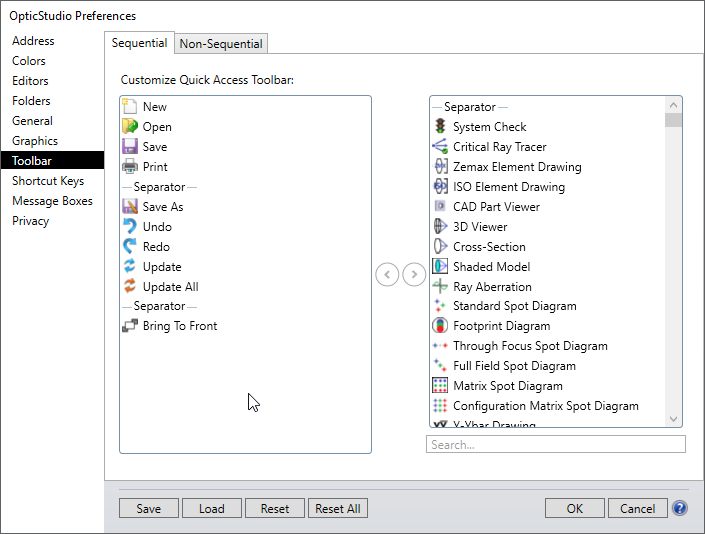Click the Bring To Front icon

130,326
